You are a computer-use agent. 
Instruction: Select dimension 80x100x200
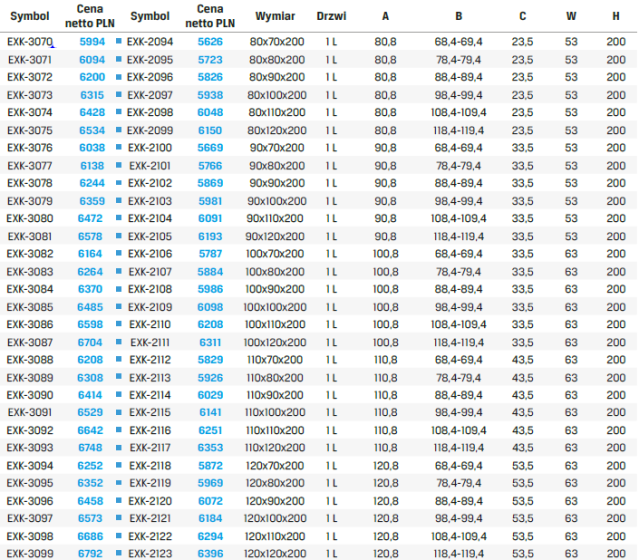pos(277,95)
